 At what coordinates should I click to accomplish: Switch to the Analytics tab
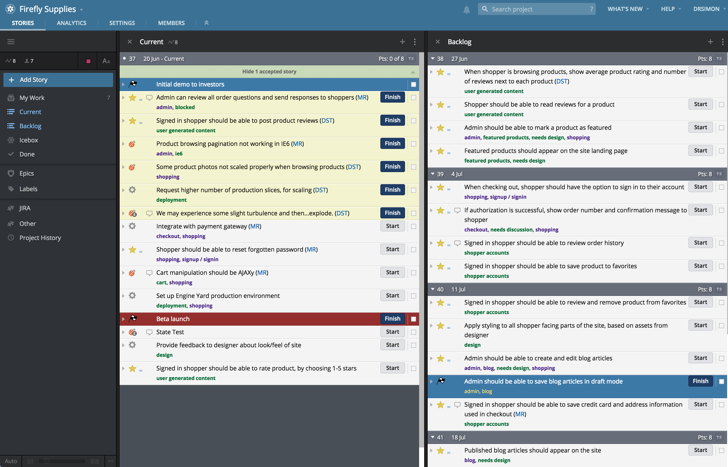71,22
